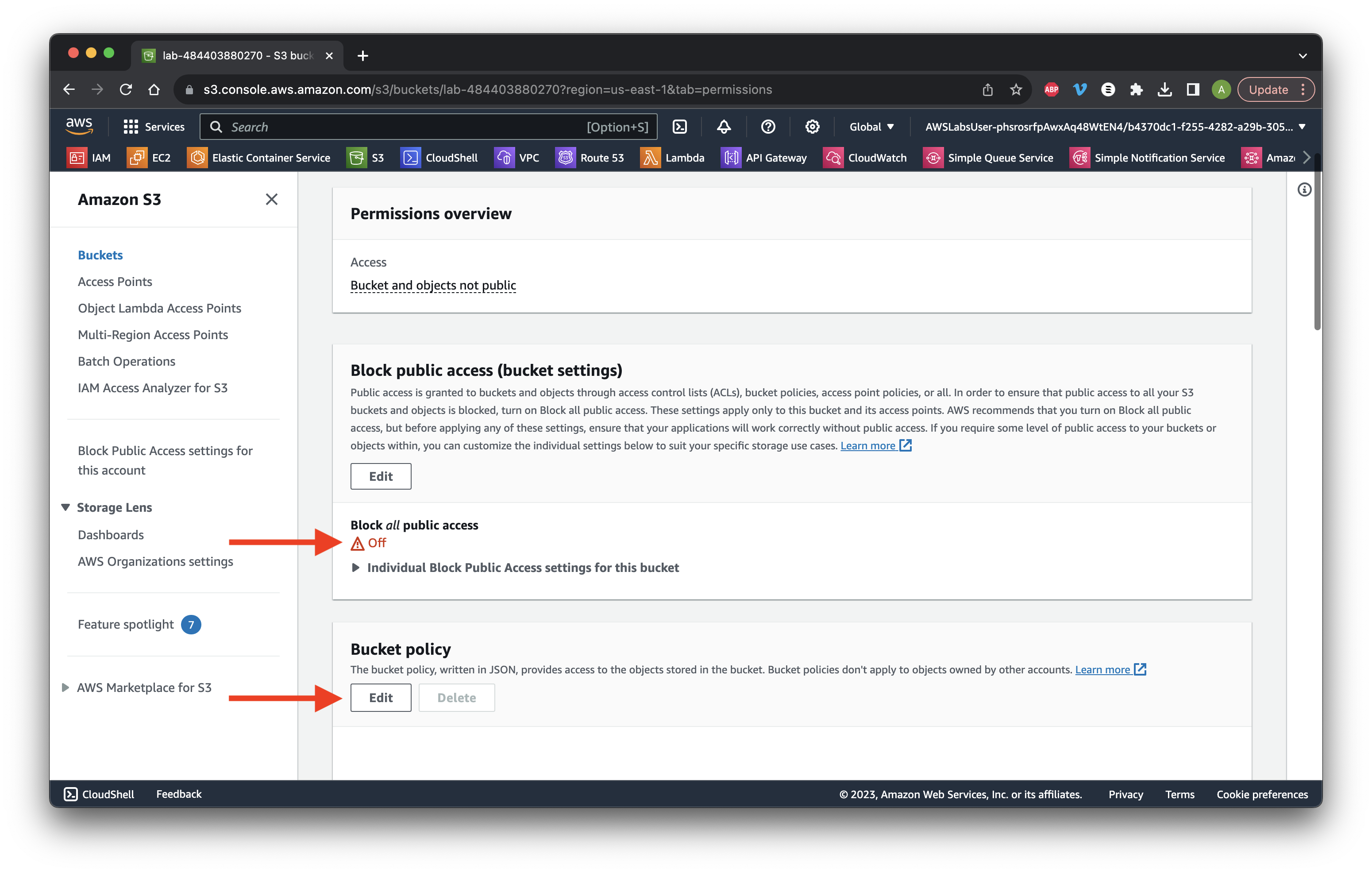
Task: Expand AWS Marketplace for S3
Action: (66, 687)
